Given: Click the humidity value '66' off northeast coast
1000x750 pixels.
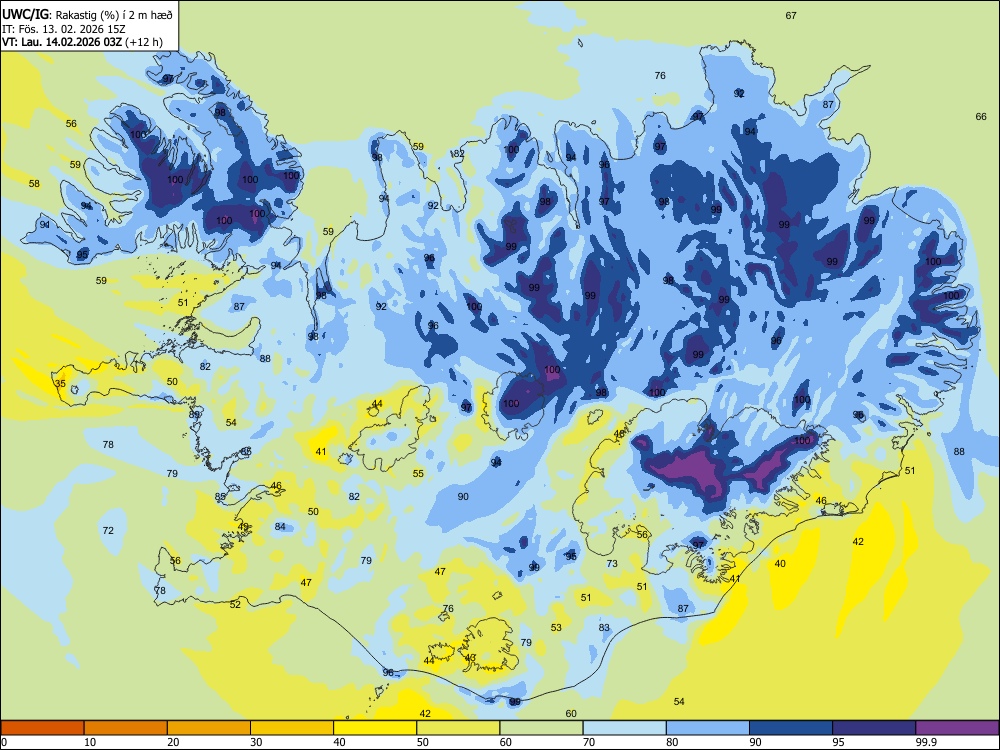Looking at the screenshot, I should (981, 116).
